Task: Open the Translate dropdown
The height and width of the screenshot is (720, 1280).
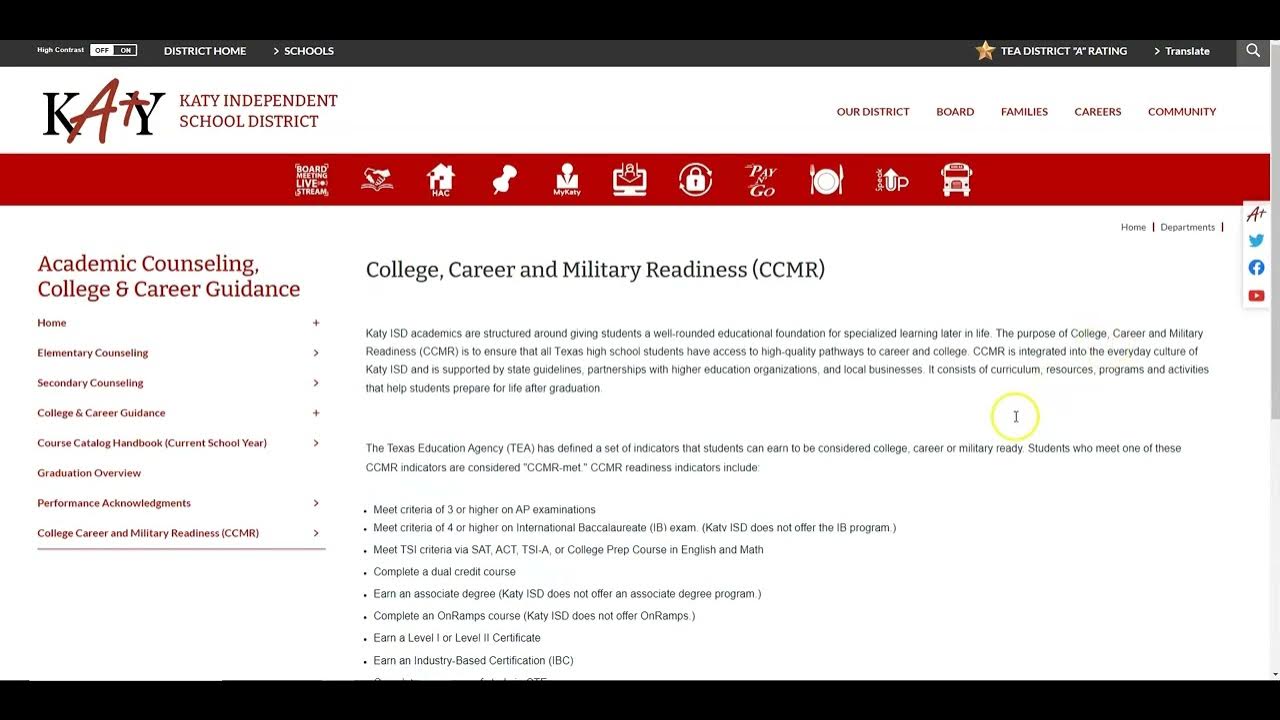Action: [1182, 51]
